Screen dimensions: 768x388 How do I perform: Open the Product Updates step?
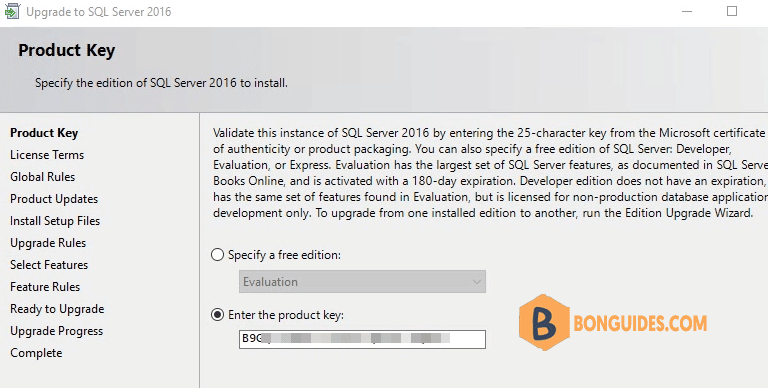[54, 199]
